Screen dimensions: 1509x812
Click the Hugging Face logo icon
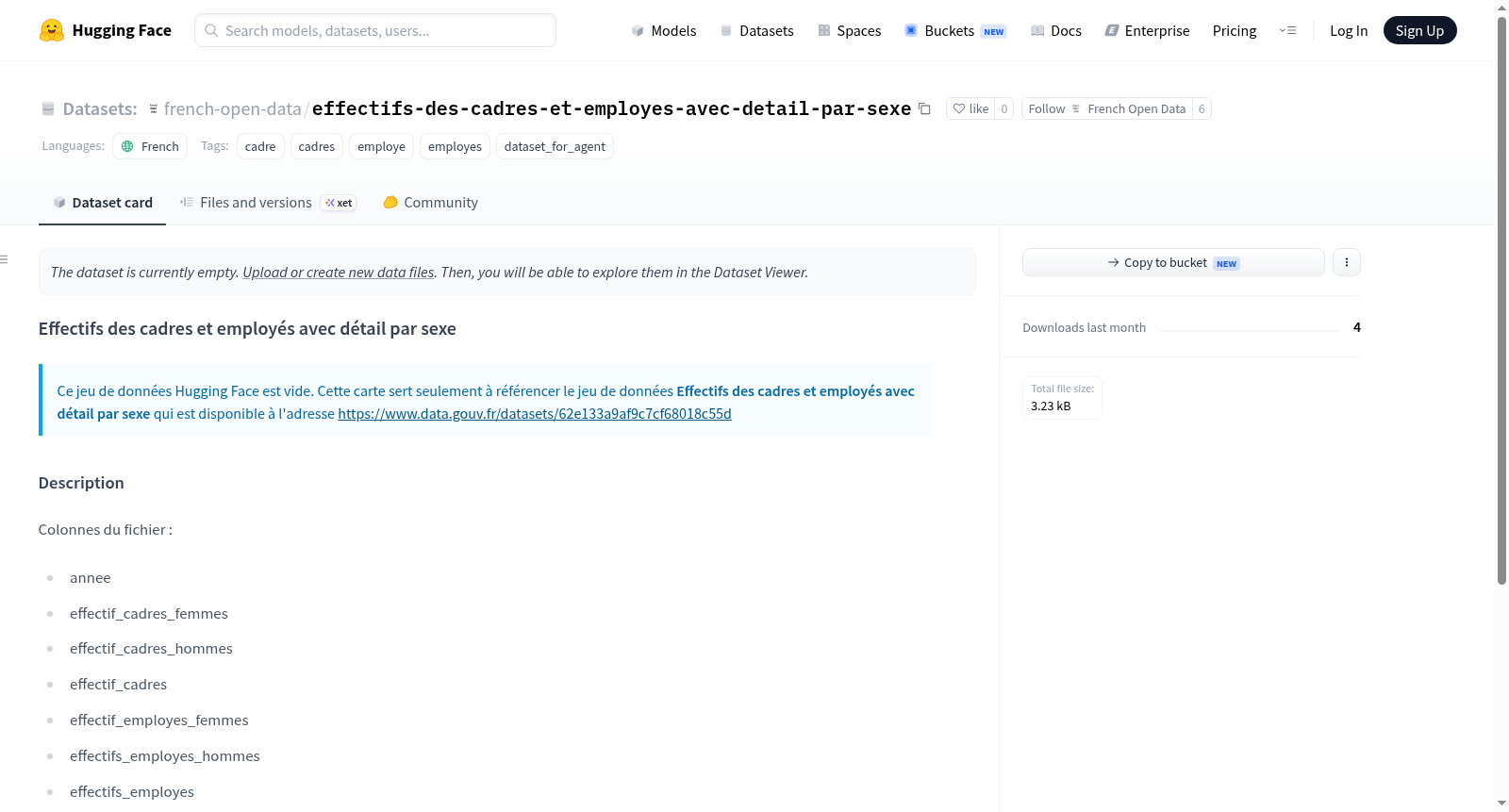(52, 30)
